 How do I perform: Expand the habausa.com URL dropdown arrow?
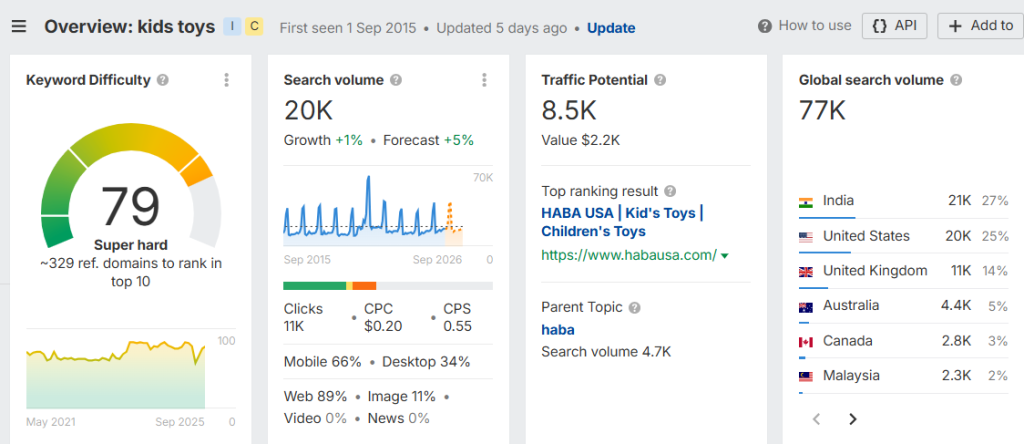pyautogui.click(x=725, y=256)
